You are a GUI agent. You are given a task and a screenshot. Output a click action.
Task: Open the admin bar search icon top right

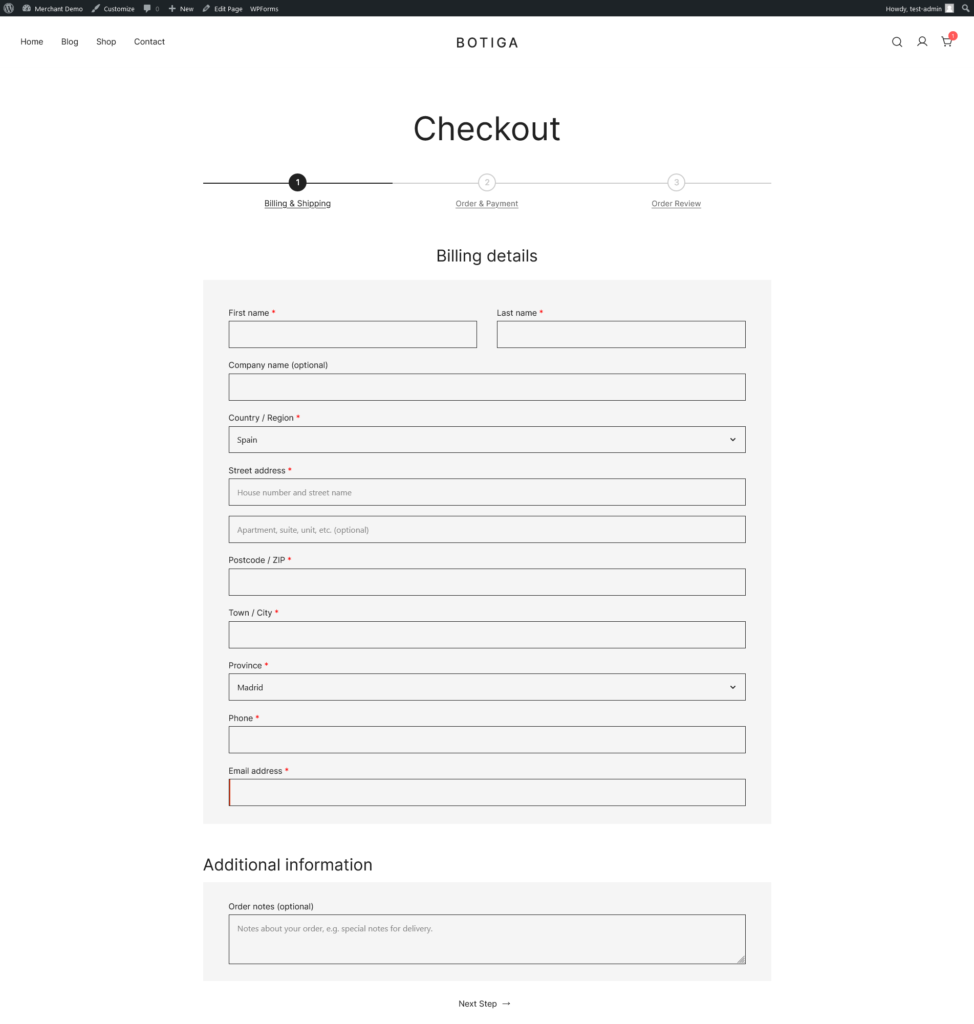click(x=966, y=8)
